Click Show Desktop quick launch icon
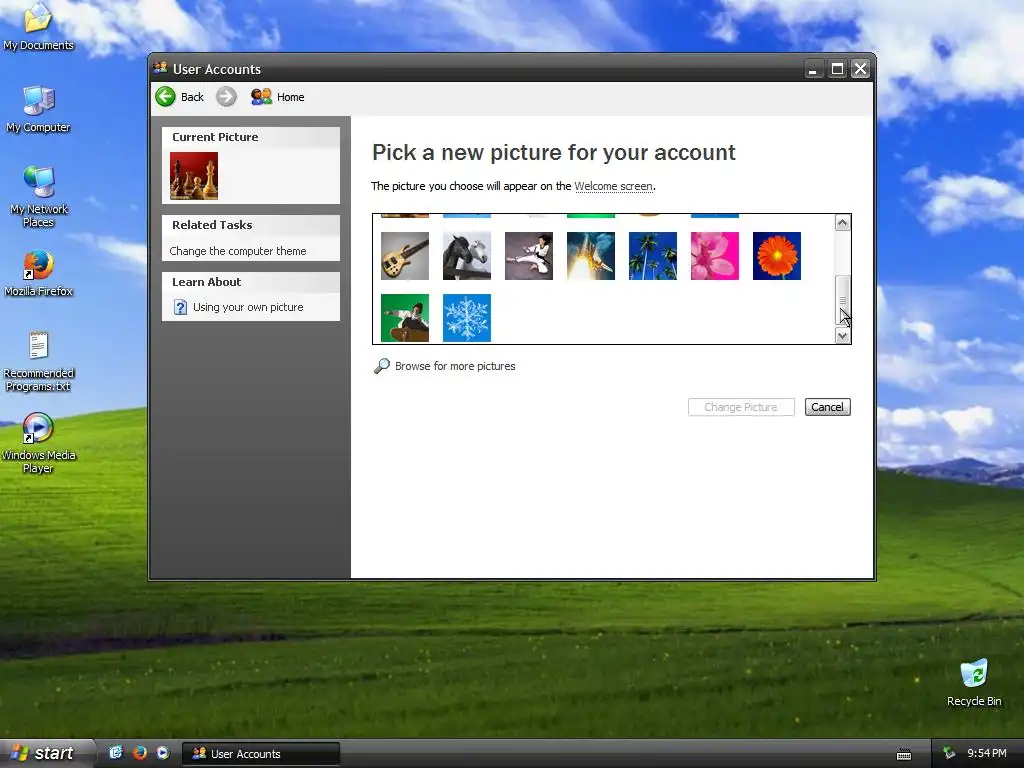 point(116,753)
